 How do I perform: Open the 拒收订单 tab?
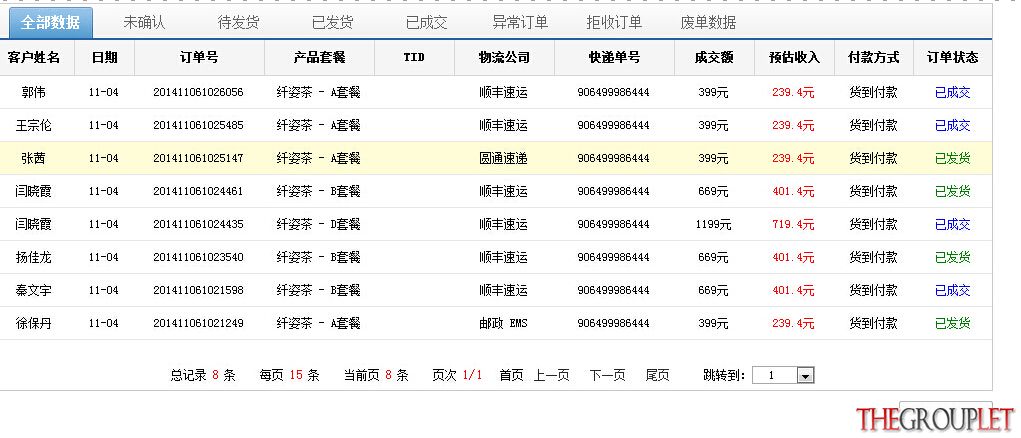[614, 23]
